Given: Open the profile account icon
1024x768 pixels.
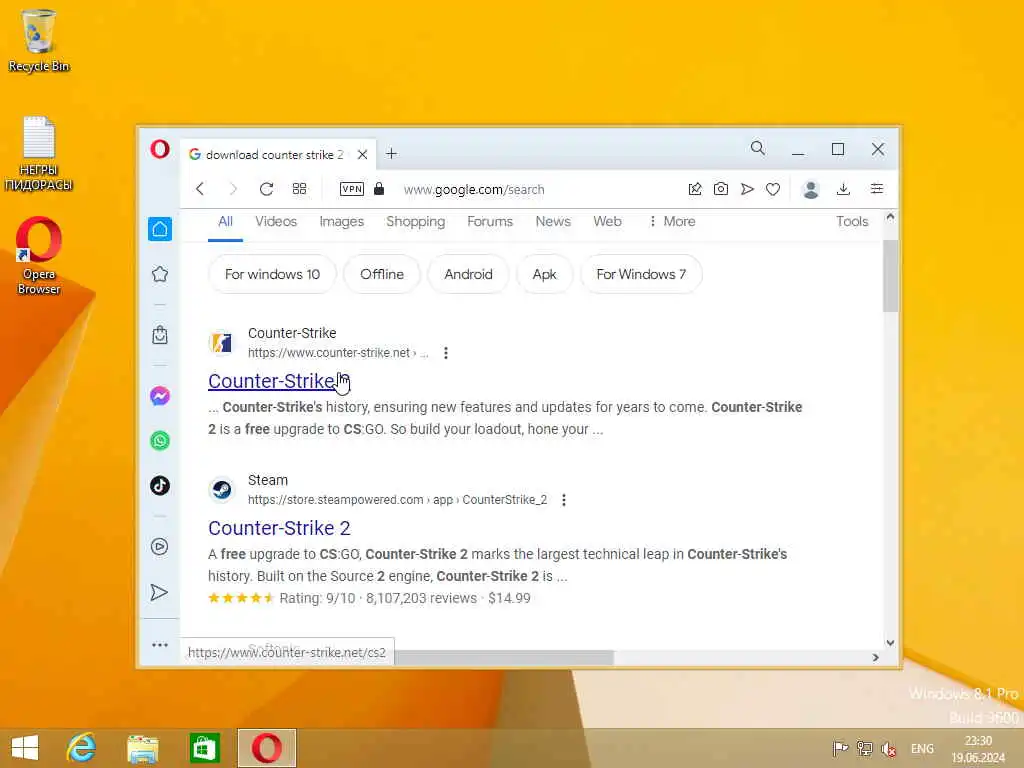Looking at the screenshot, I should pyautogui.click(x=811, y=189).
